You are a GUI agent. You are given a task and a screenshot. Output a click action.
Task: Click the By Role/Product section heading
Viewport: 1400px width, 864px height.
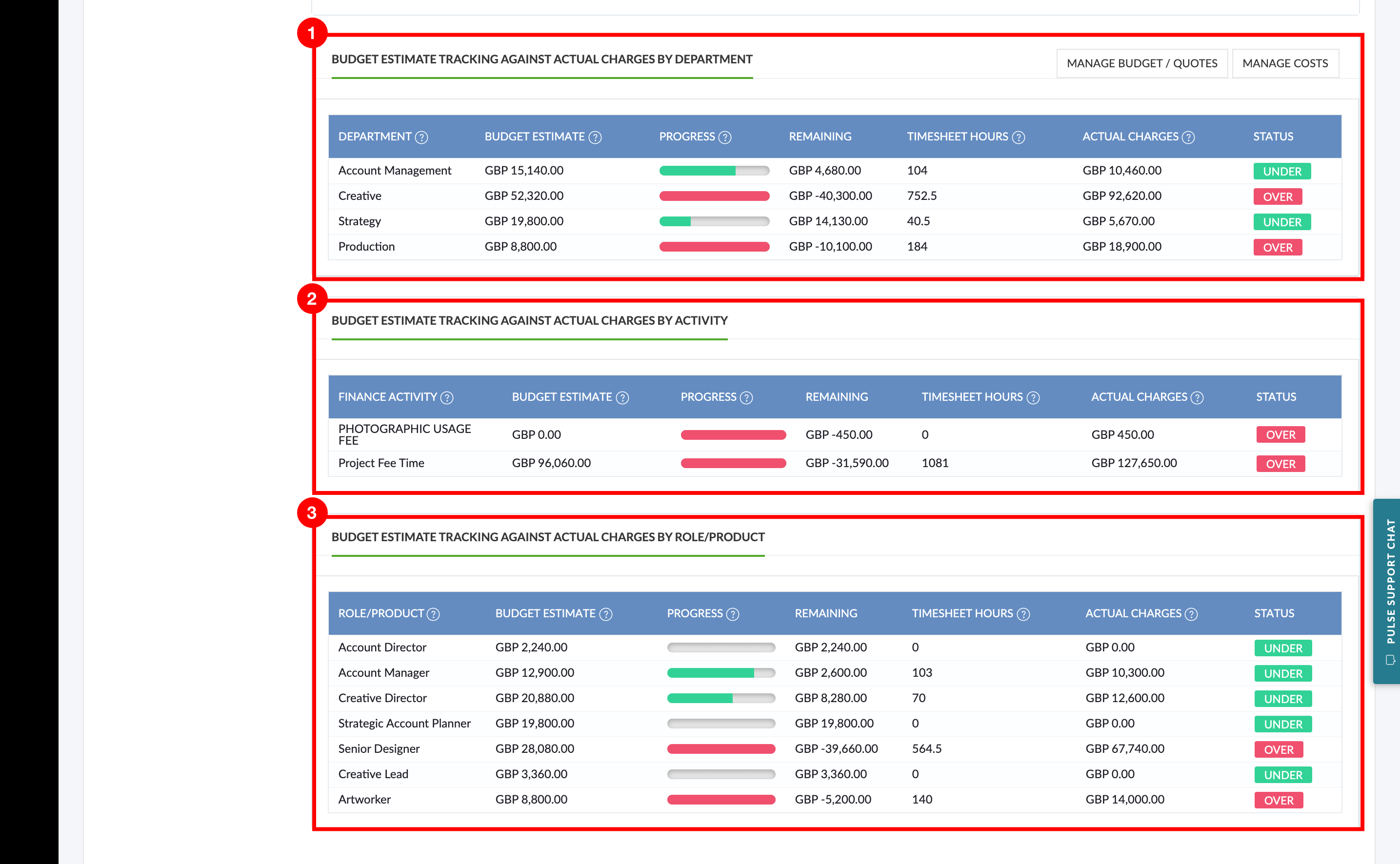(548, 538)
